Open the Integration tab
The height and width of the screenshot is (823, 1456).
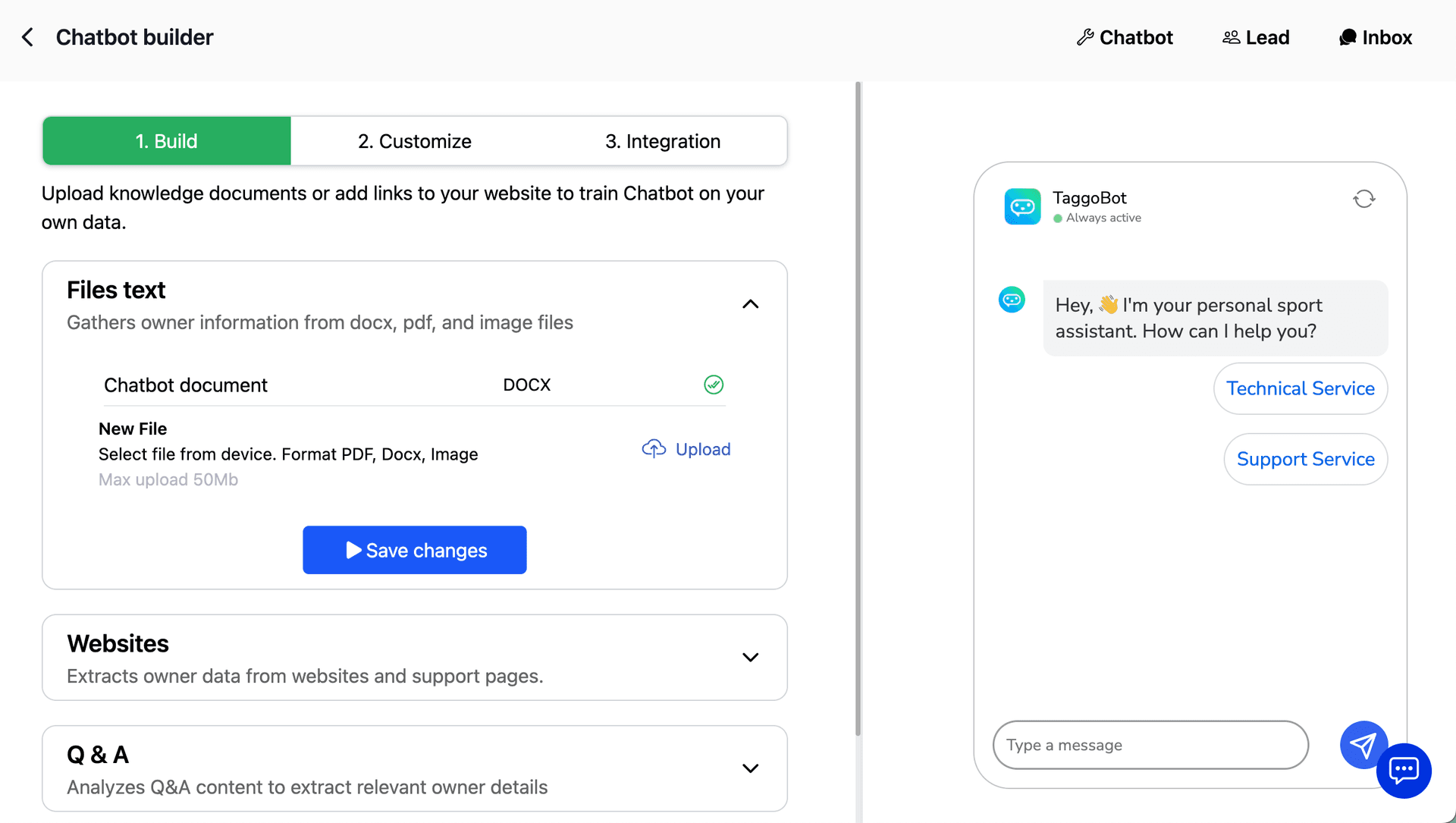[662, 140]
